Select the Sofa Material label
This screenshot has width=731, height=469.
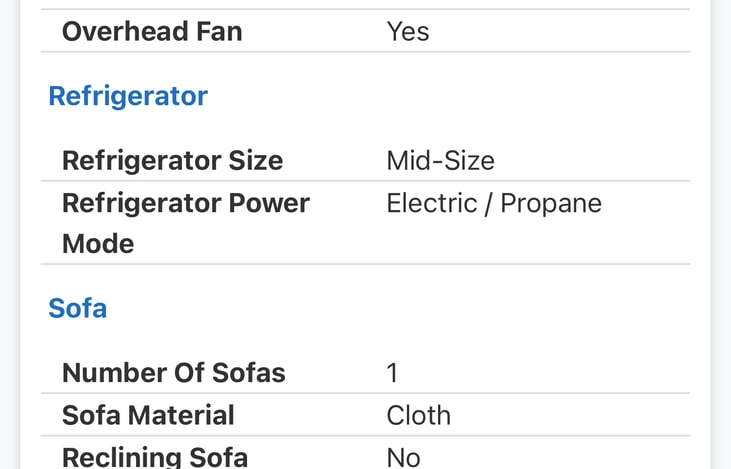pyautogui.click(x=148, y=415)
